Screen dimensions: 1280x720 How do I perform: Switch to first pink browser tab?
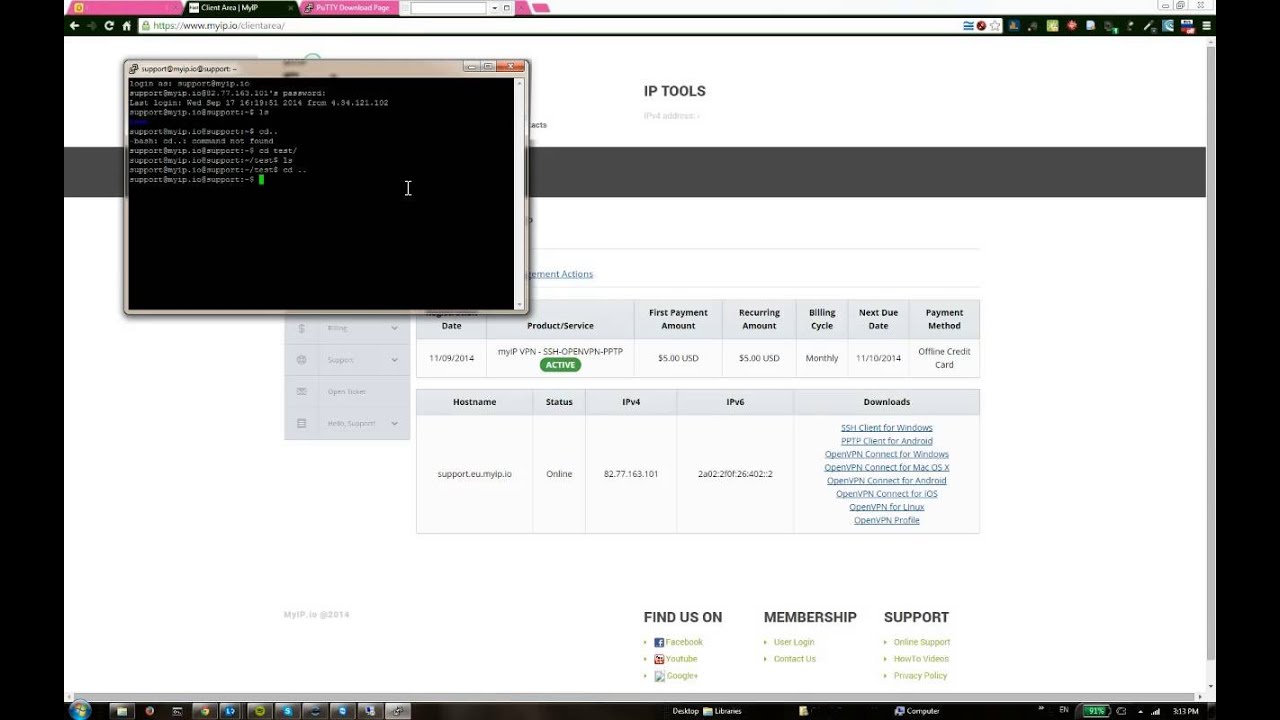click(x=125, y=8)
